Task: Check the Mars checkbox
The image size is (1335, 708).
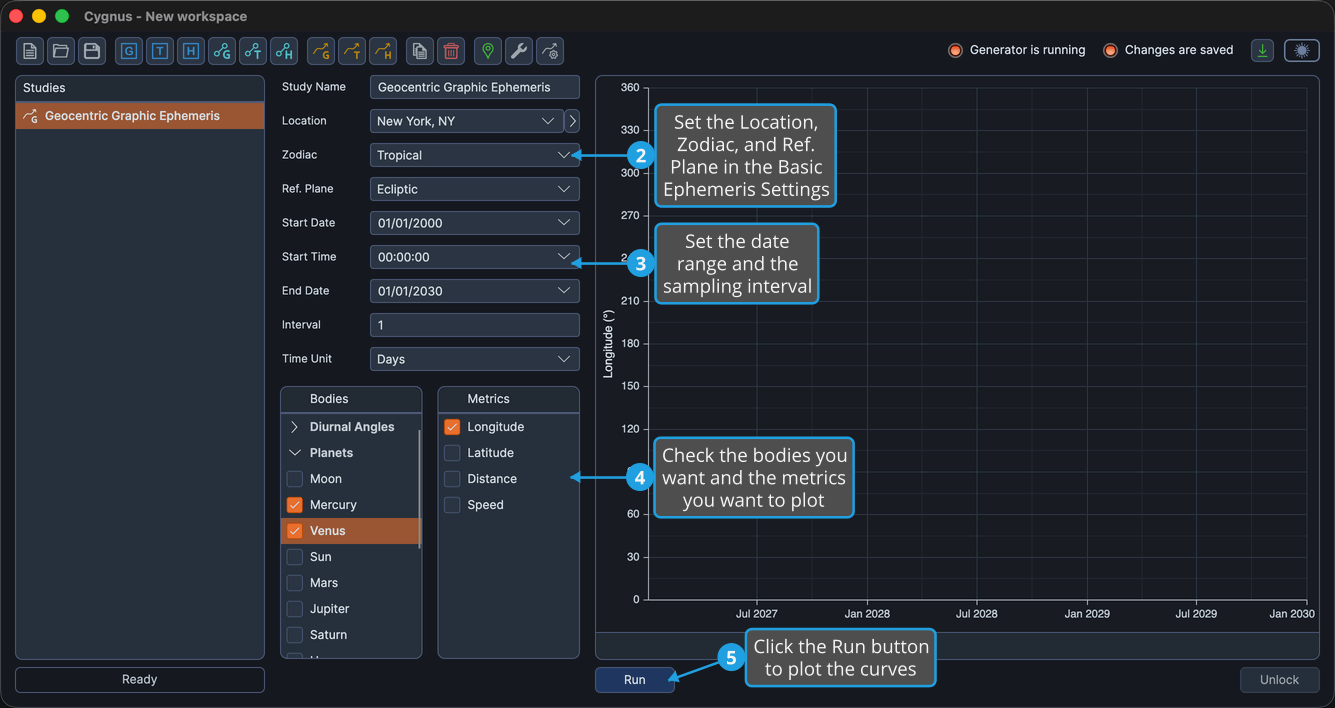Action: (295, 583)
